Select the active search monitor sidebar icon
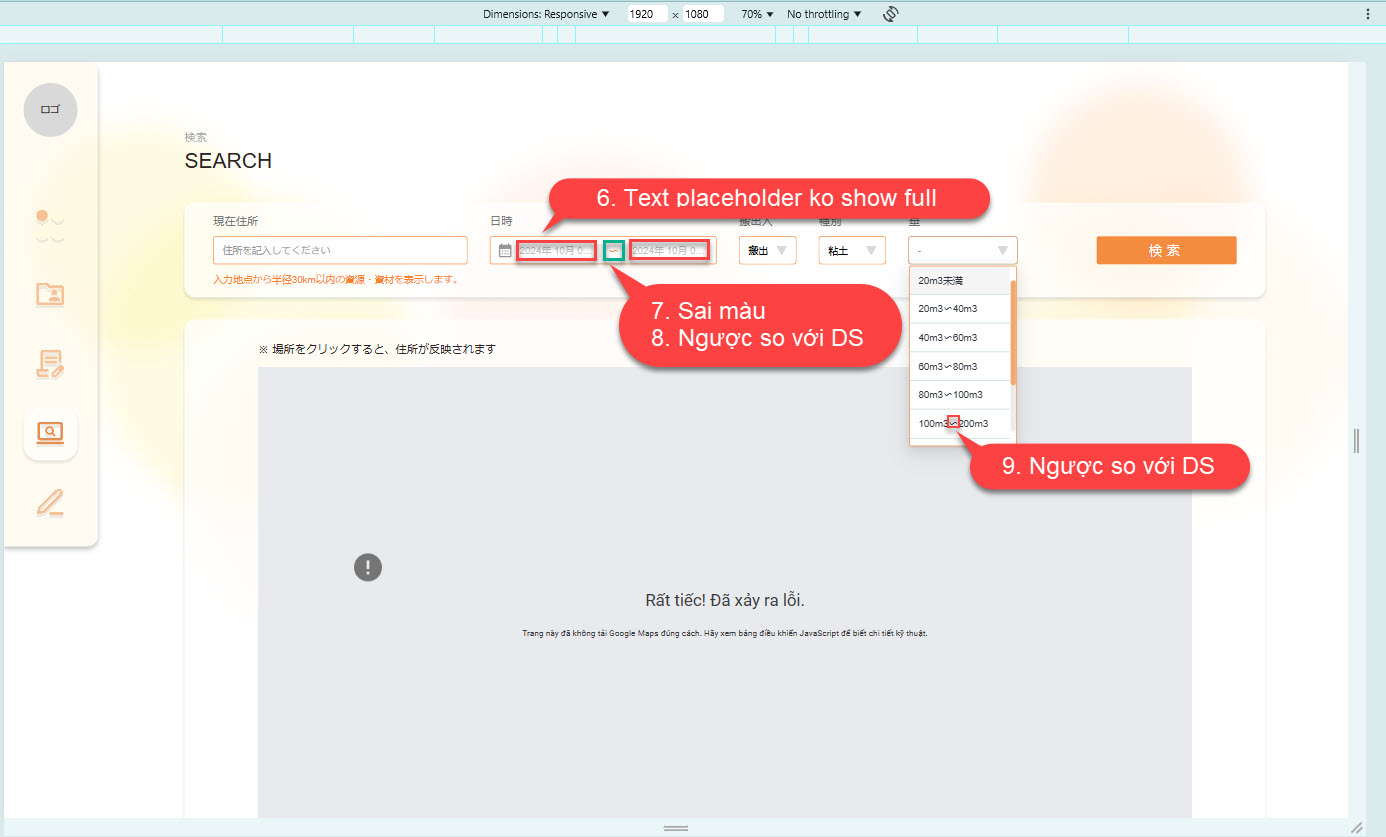 point(50,434)
